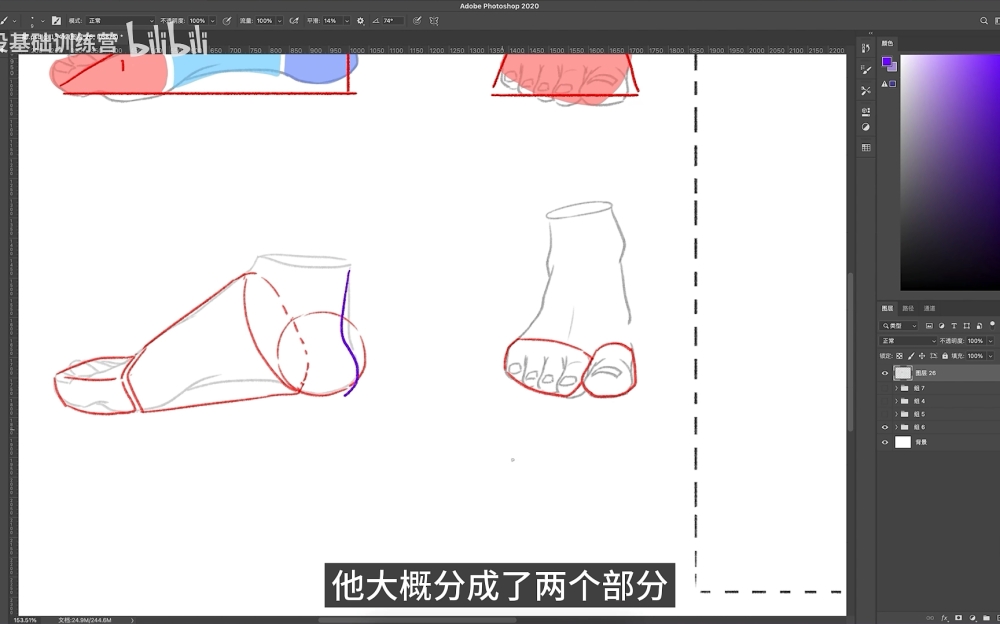The width and height of the screenshot is (1000, 624).
Task: Toggle pressure for size icon in options bar
Action: pyautogui.click(x=417, y=20)
